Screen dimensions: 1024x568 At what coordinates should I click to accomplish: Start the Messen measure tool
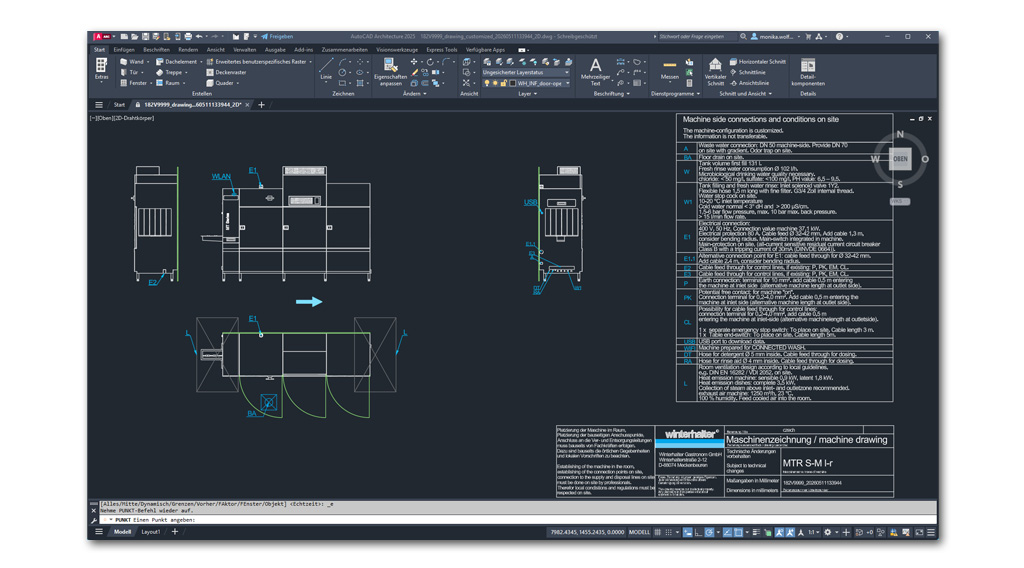pyautogui.click(x=669, y=69)
